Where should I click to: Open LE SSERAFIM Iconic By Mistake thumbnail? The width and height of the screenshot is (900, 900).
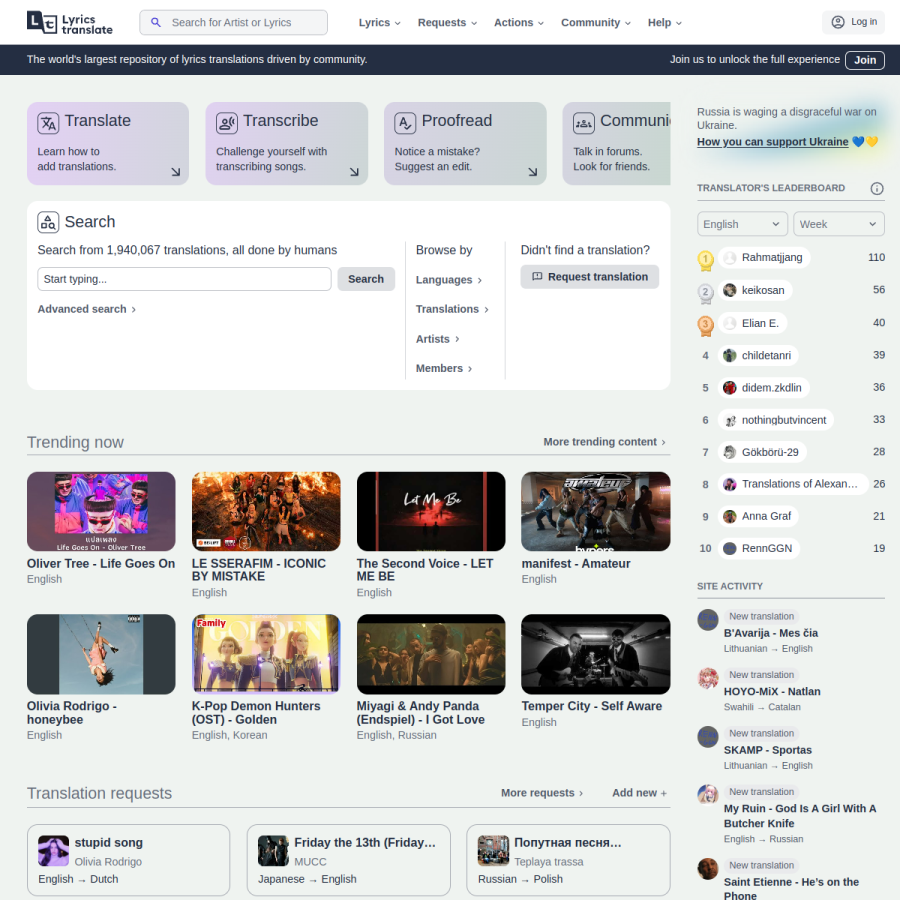coord(266,511)
